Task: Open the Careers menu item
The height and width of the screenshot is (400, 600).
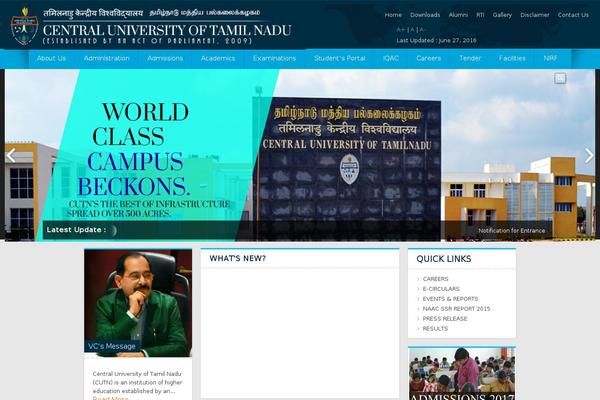Action: click(429, 58)
